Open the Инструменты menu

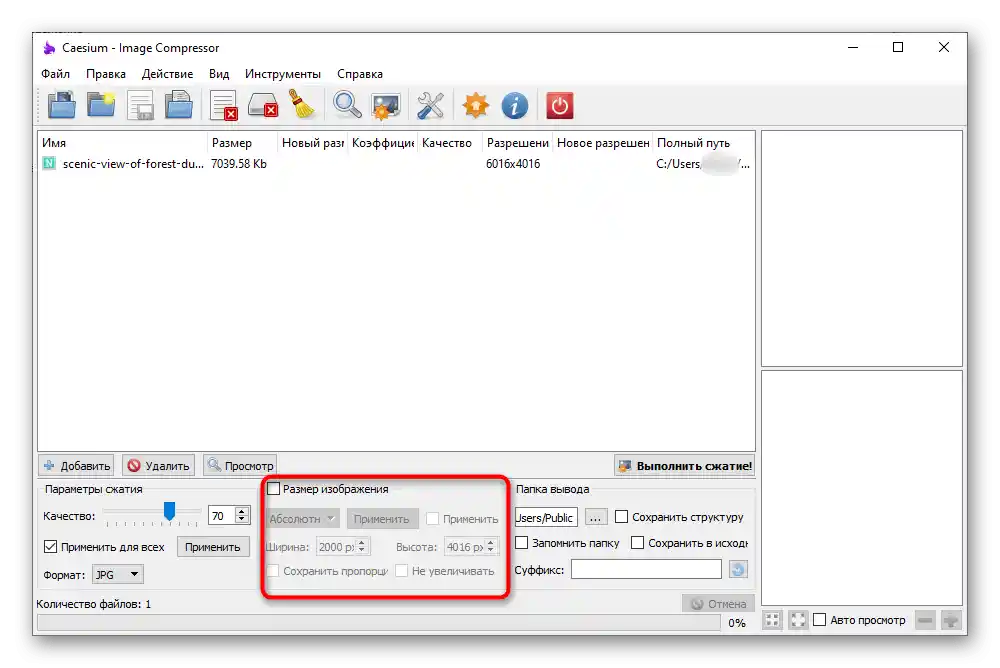tap(283, 74)
